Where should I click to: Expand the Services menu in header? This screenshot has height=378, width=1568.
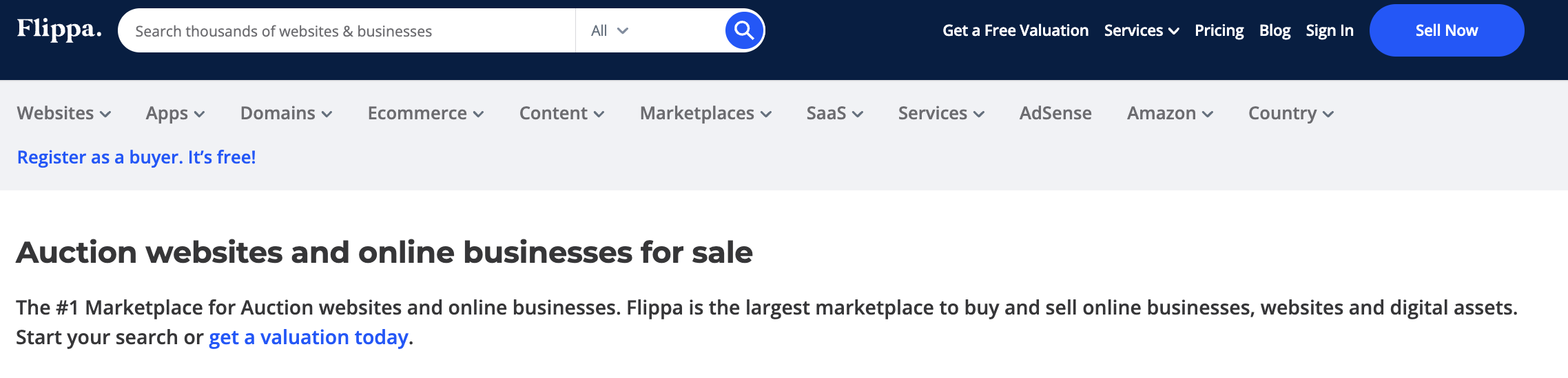[1142, 30]
